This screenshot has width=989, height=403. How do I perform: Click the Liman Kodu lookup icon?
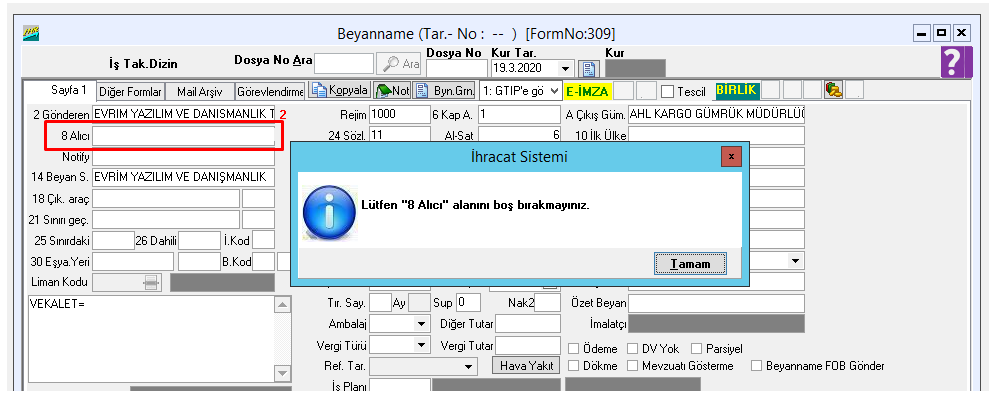pyautogui.click(x=150, y=283)
